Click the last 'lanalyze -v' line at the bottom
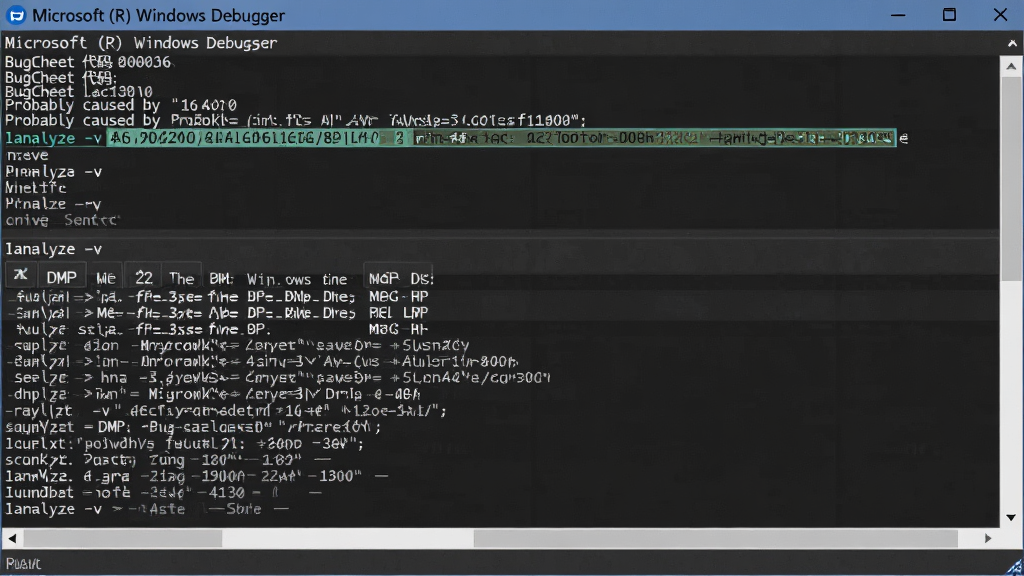 146,509
